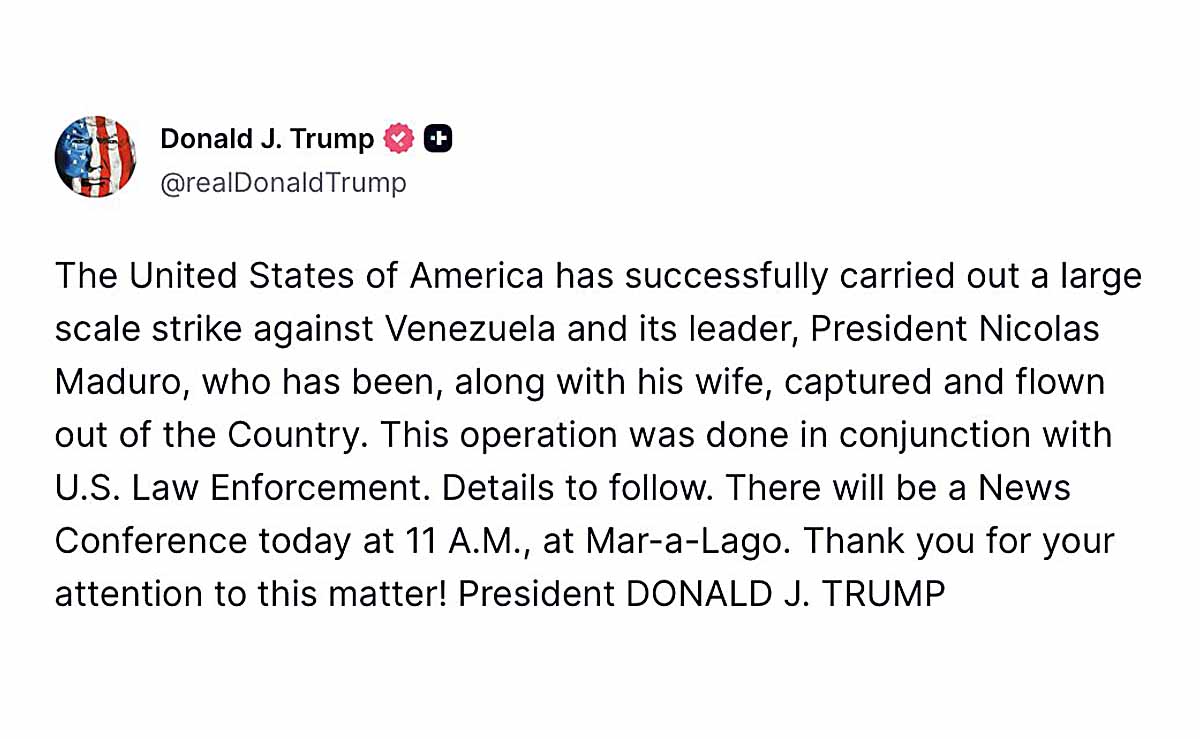The height and width of the screenshot is (739, 1200).
Task: Click the word "Conference" in the post
Action: [150, 541]
